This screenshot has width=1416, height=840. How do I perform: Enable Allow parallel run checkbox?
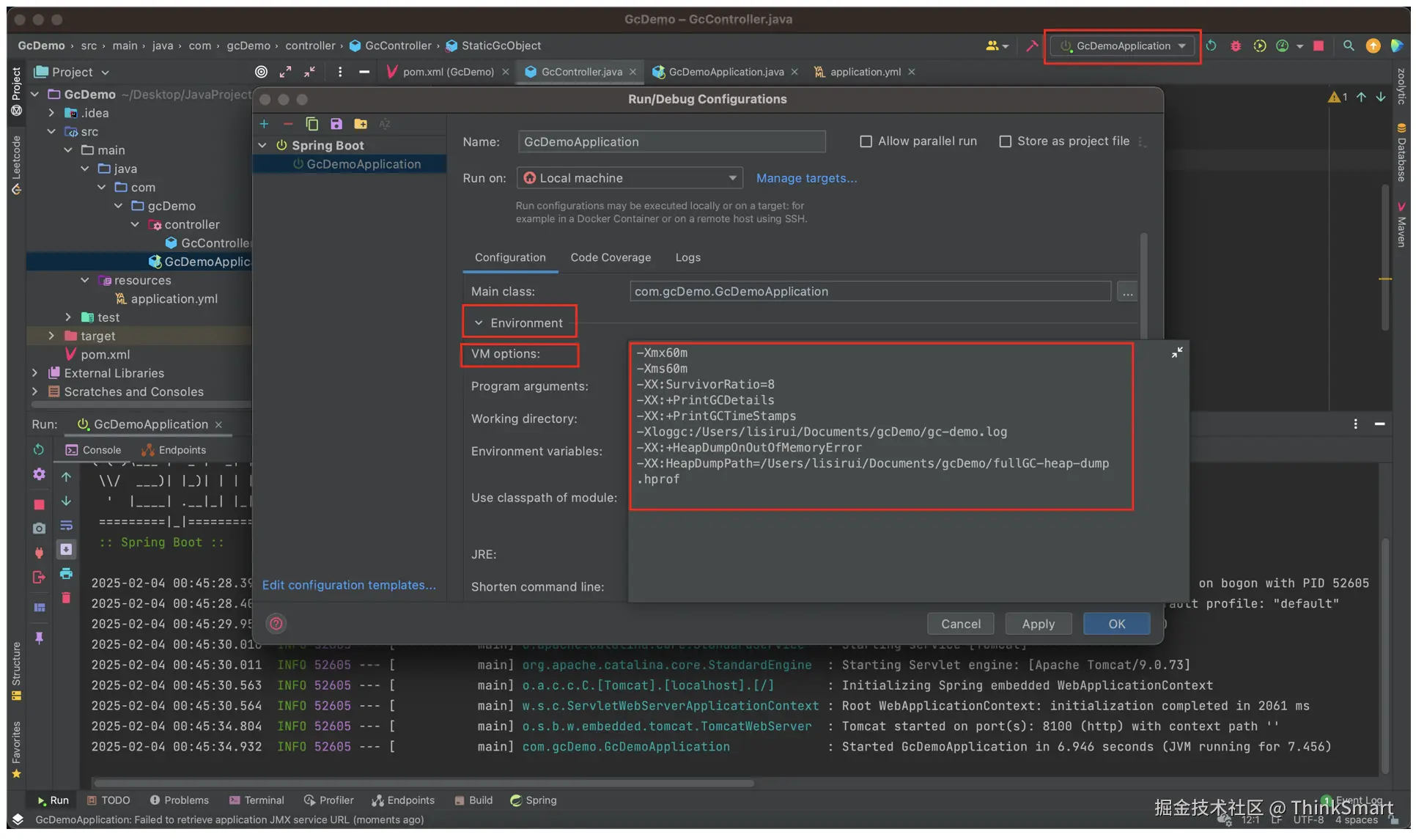866,141
